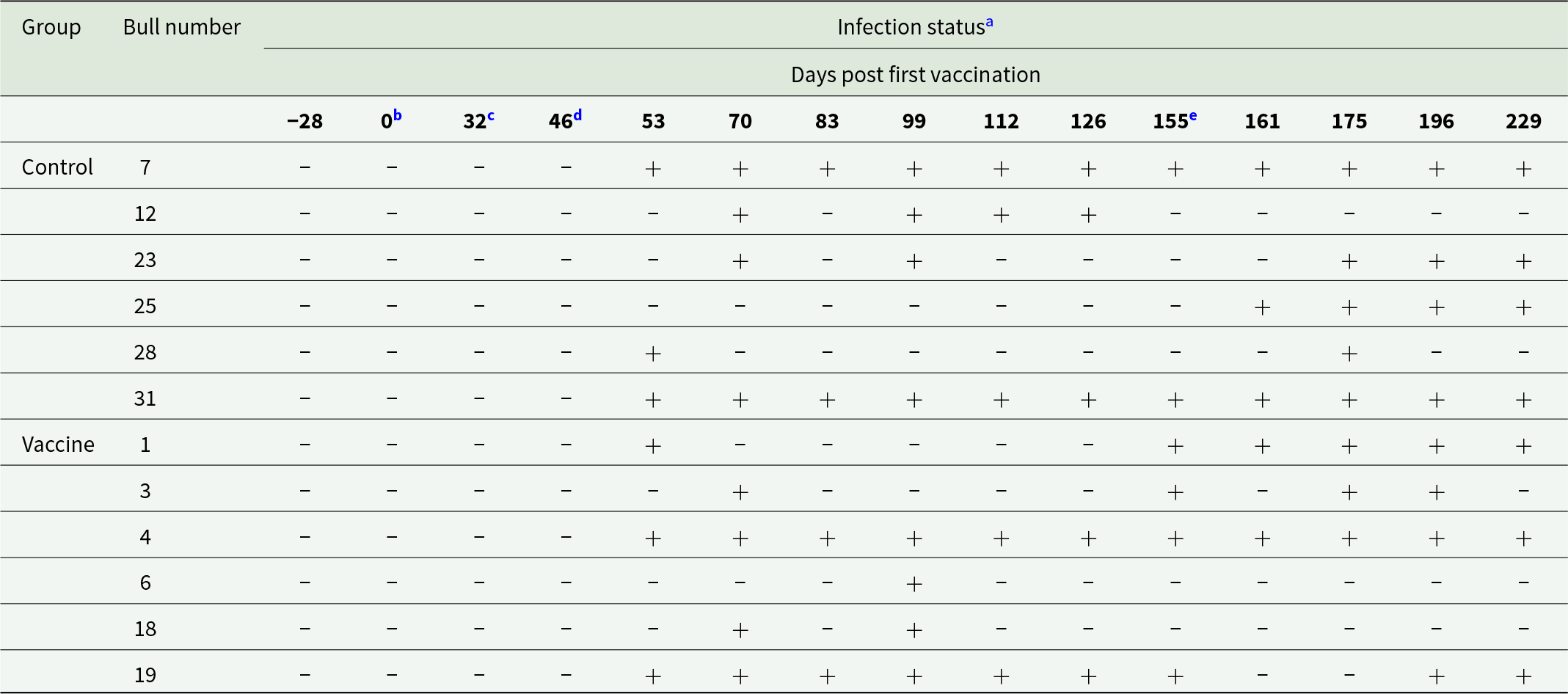Click bull number 12 cell
The image size is (1568, 694).
[145, 213]
